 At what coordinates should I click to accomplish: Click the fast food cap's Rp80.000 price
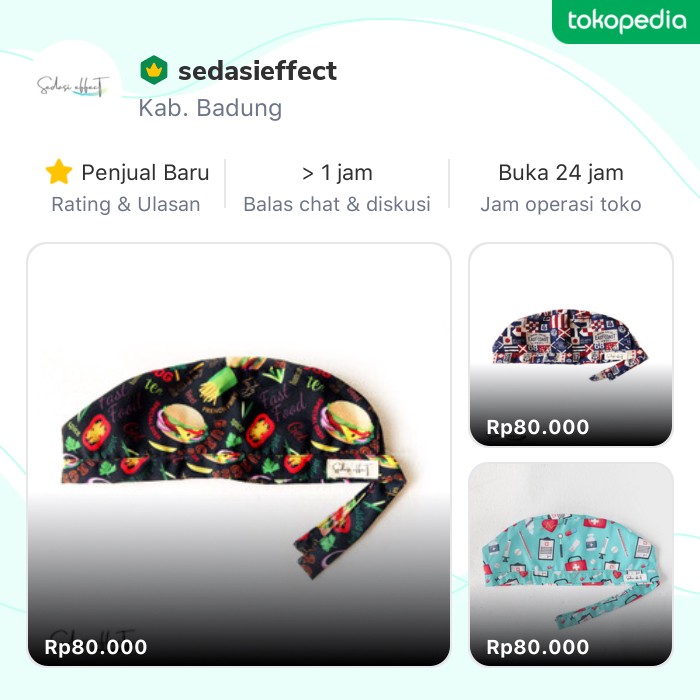click(96, 647)
